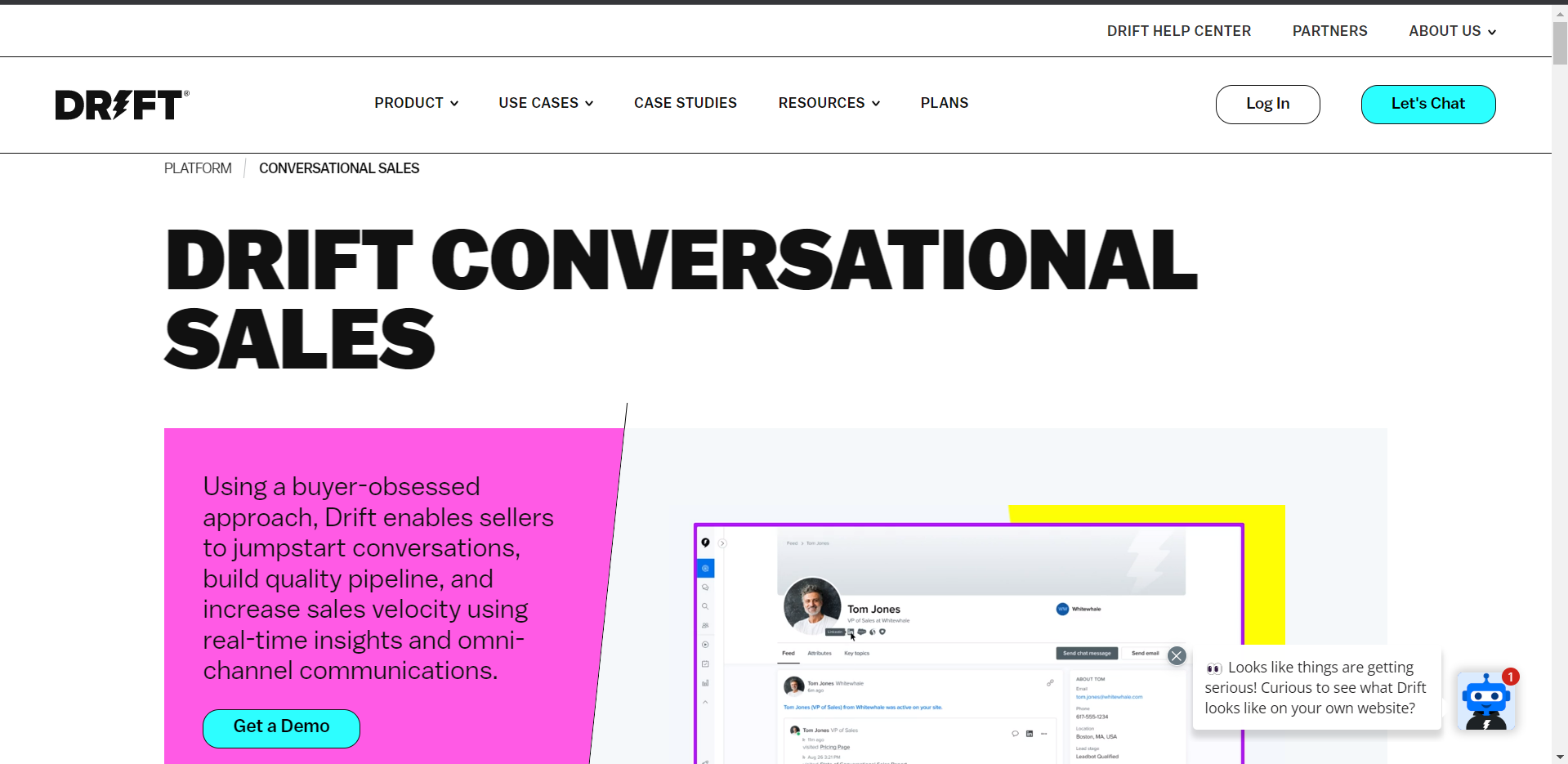This screenshot has height=764, width=1568.
Task: Click the Log In button
Action: coord(1267,105)
